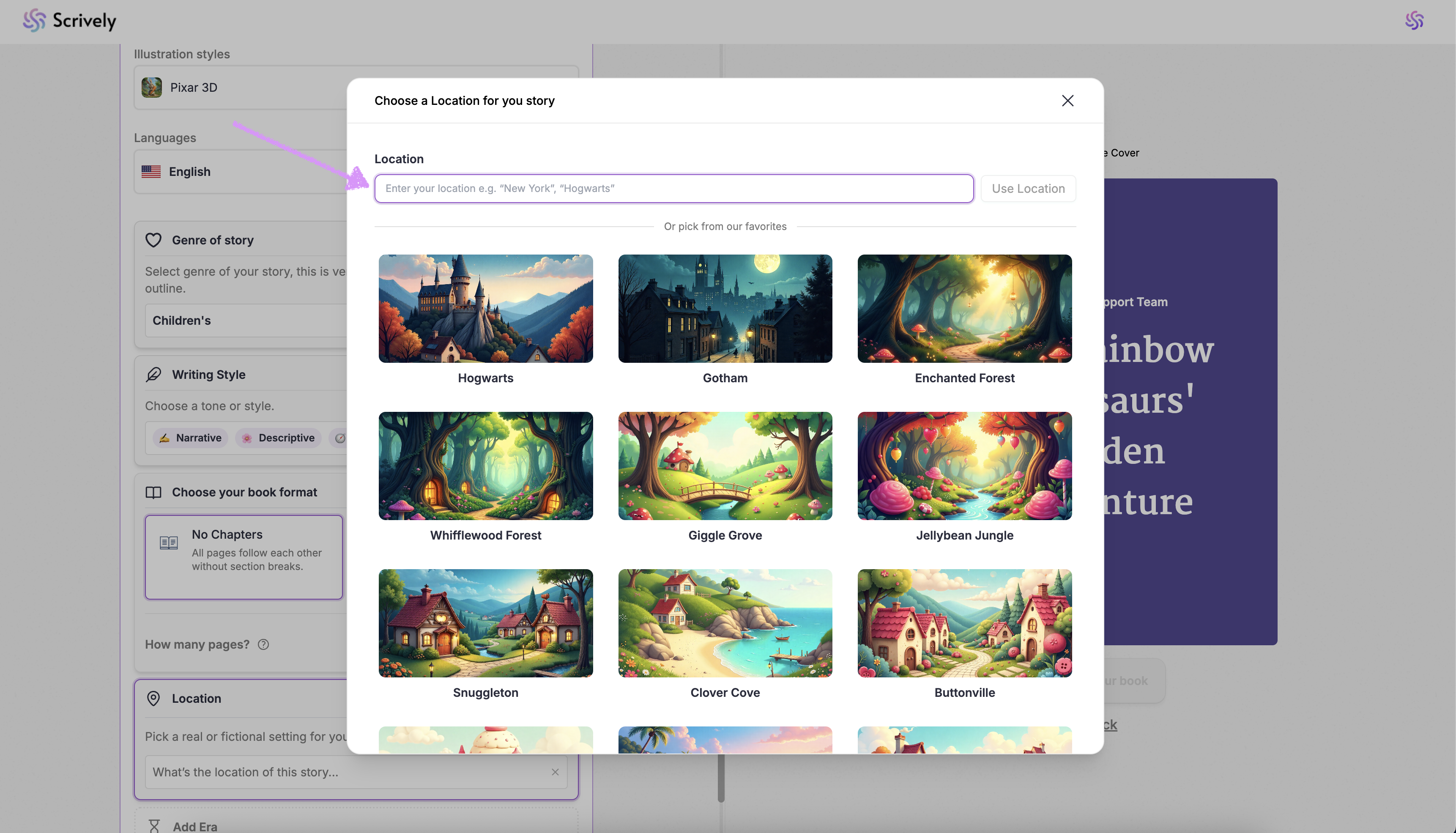Select the No Chapters book format option
1456x833 pixels.
point(244,556)
